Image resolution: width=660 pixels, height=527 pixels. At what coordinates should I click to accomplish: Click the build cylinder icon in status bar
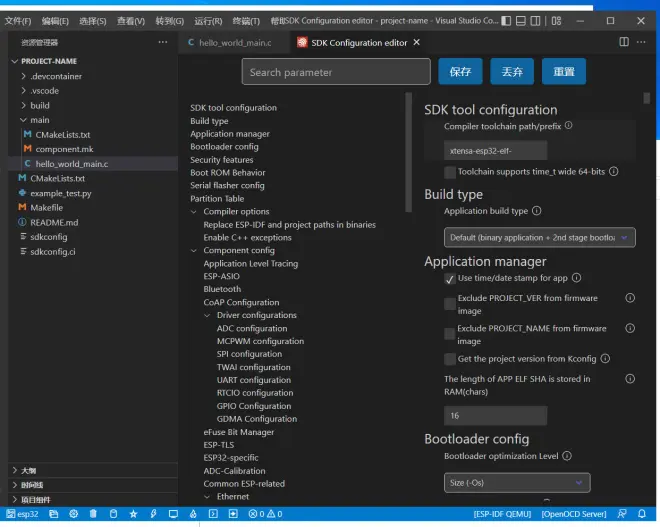point(113,514)
